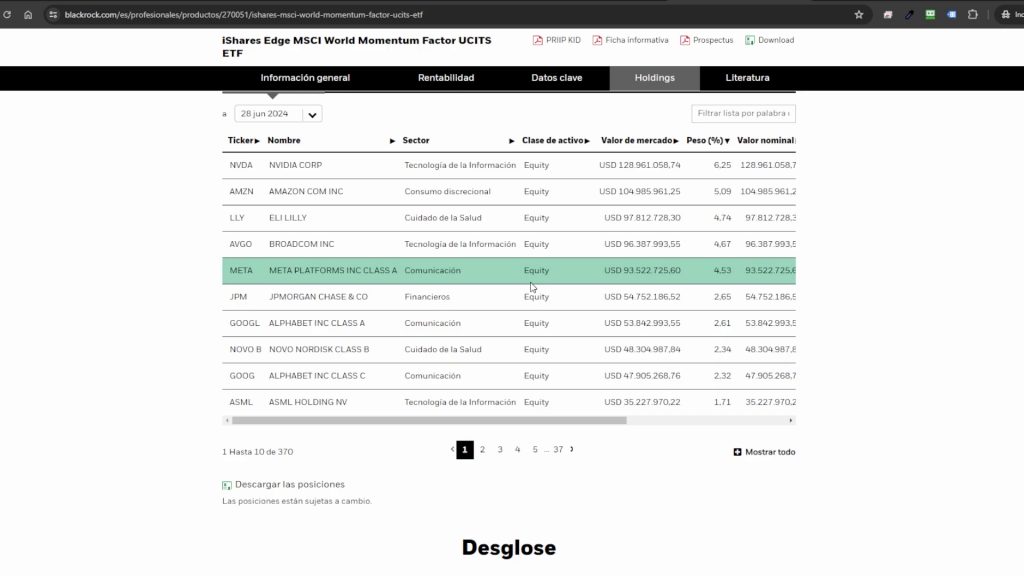Open the green robot face extension
Screen dimensions: 1024x576
[930, 14]
